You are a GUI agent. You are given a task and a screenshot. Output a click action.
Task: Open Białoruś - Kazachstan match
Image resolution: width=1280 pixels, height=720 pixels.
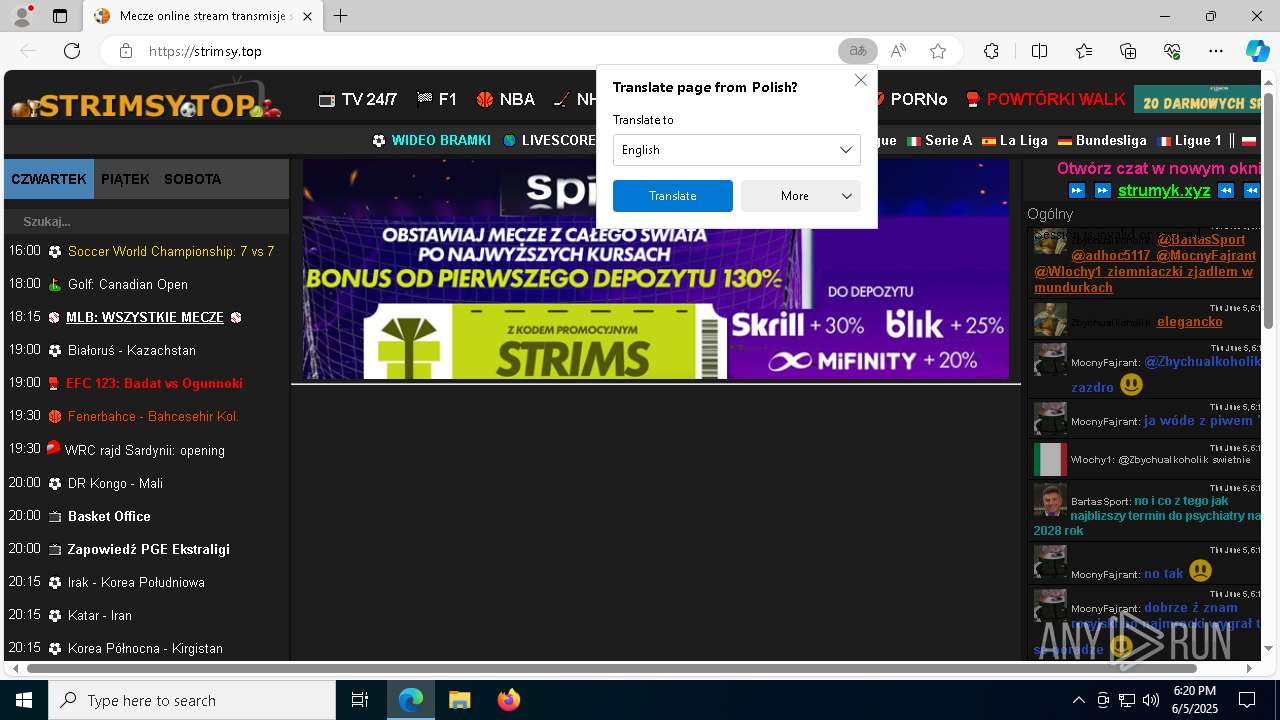click(x=132, y=350)
